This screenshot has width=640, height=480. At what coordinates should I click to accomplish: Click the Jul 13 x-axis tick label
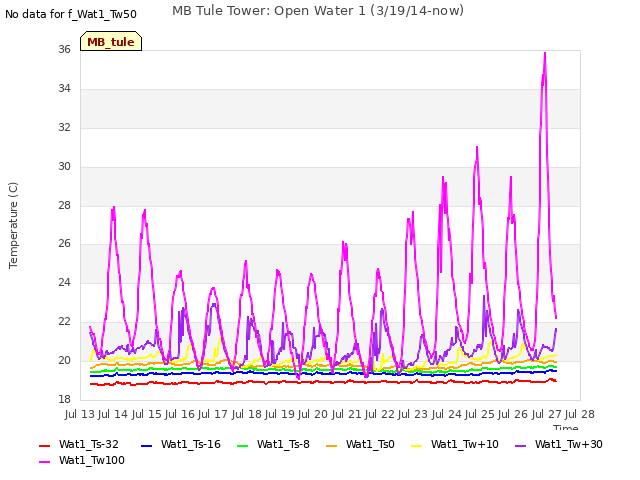click(80, 414)
